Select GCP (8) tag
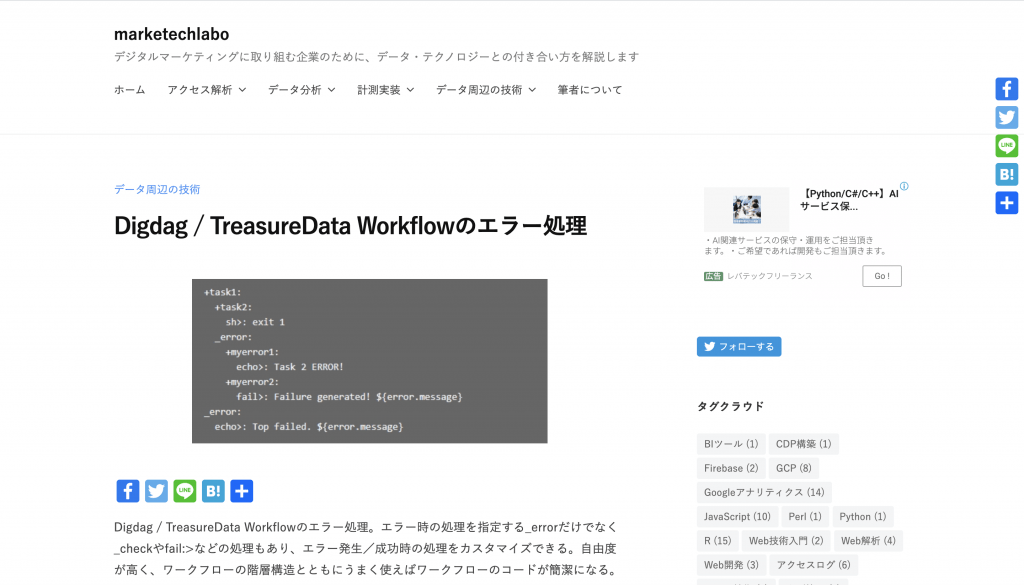This screenshot has height=585, width=1024. [x=793, y=468]
